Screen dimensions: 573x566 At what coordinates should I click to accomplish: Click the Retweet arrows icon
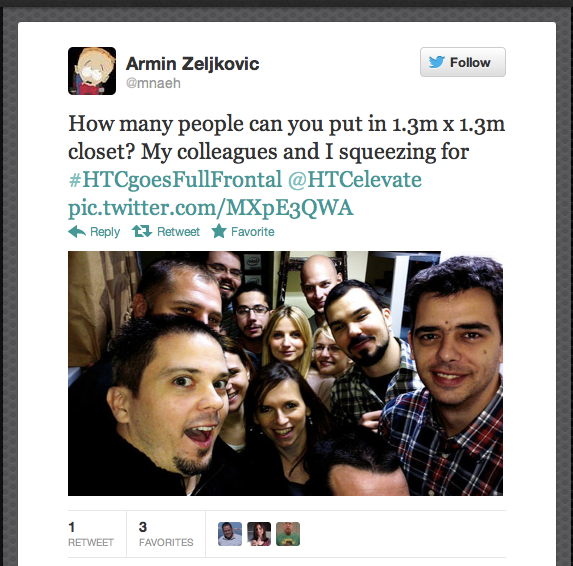142,231
